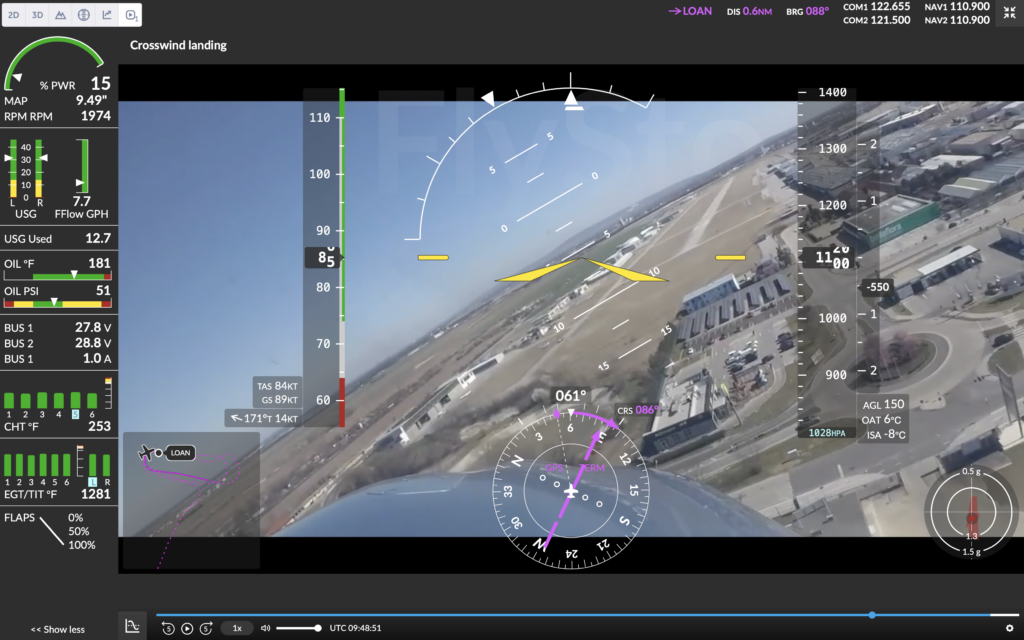
Task: Click the LOAN waypoint on the mini map
Action: click(x=179, y=453)
